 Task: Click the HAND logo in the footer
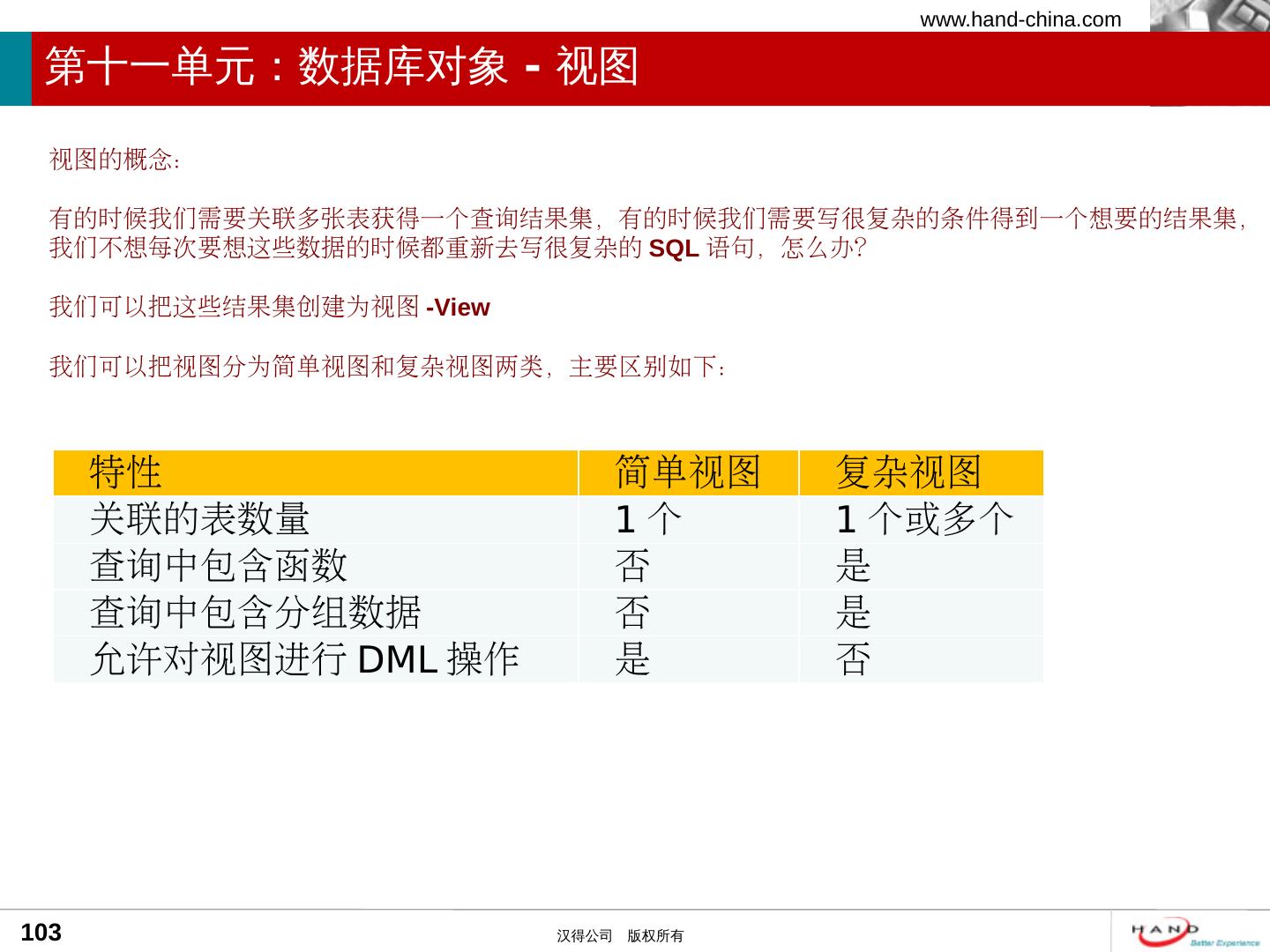pos(1197,932)
